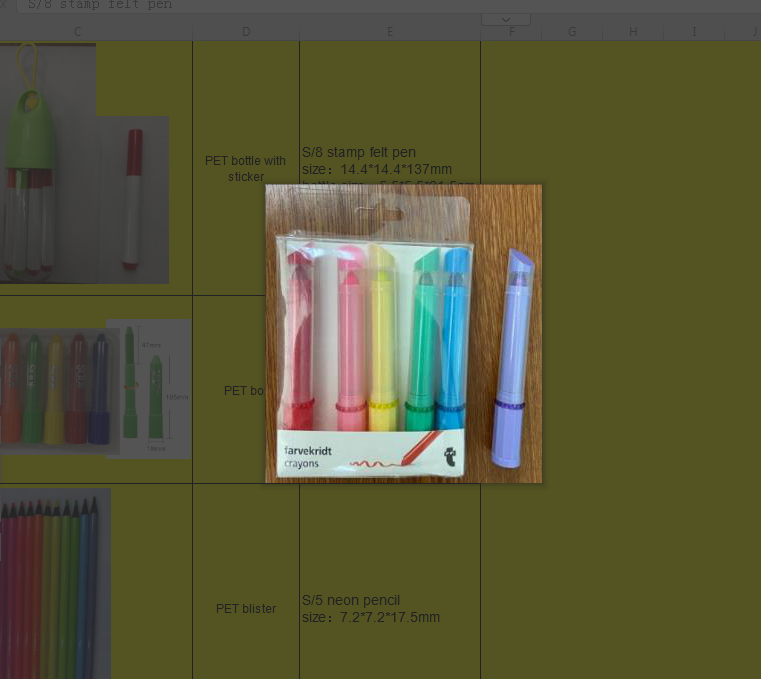The height and width of the screenshot is (679, 761).
Task: Click the farvekridt crayons popup image
Action: [403, 333]
